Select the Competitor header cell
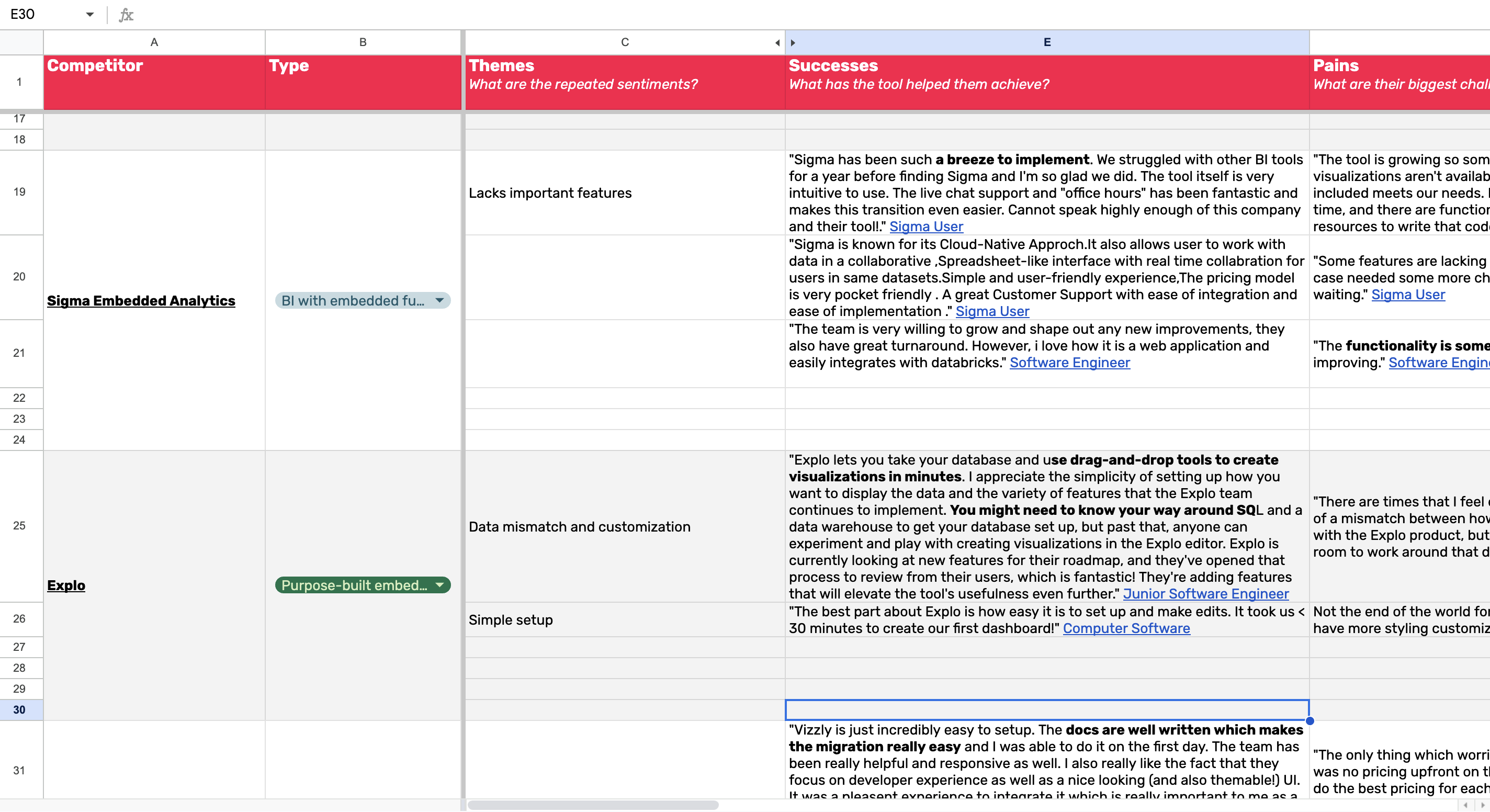Image resolution: width=1490 pixels, height=812 pixels. tap(154, 82)
